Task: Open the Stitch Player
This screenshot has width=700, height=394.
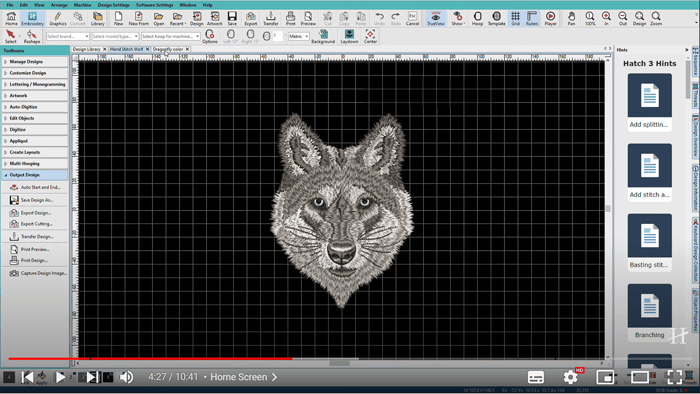Action: tap(550, 18)
